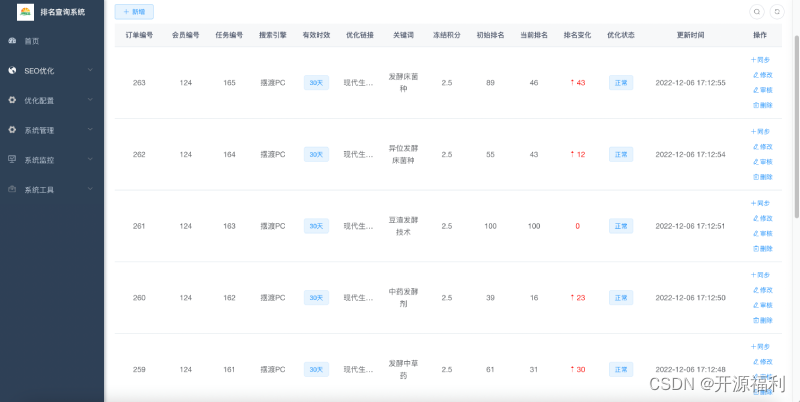This screenshot has width=800, height=402.
Task: Click the circular refresh icon above the table
Action: click(x=777, y=12)
